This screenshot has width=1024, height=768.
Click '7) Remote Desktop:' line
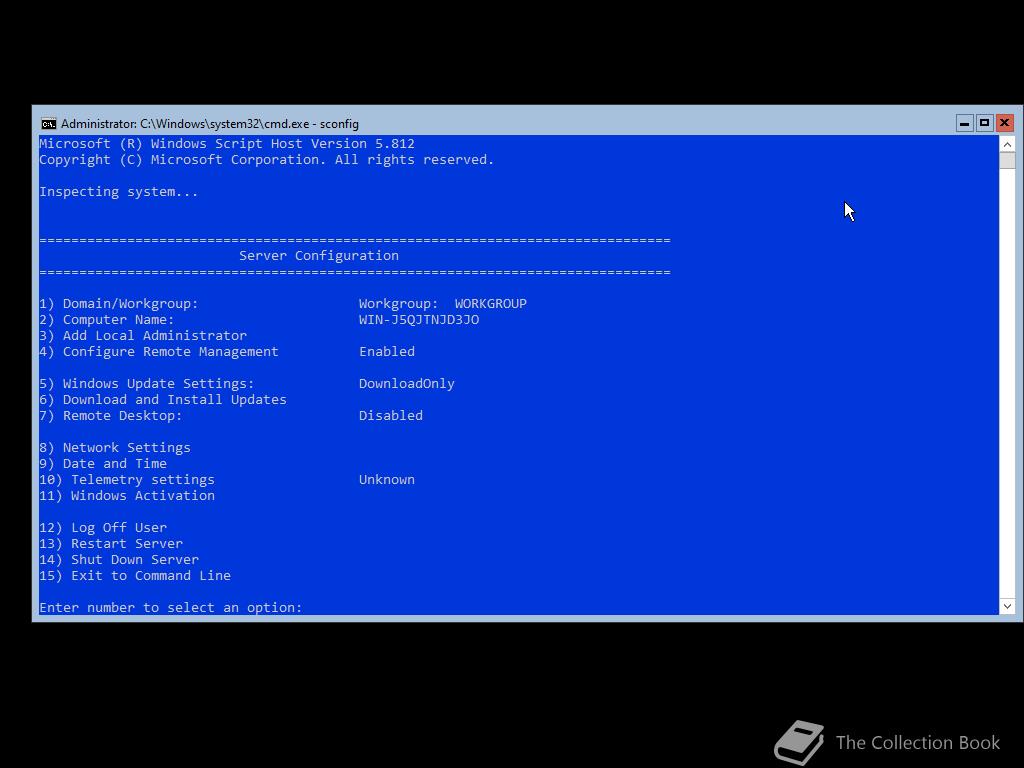111,416
